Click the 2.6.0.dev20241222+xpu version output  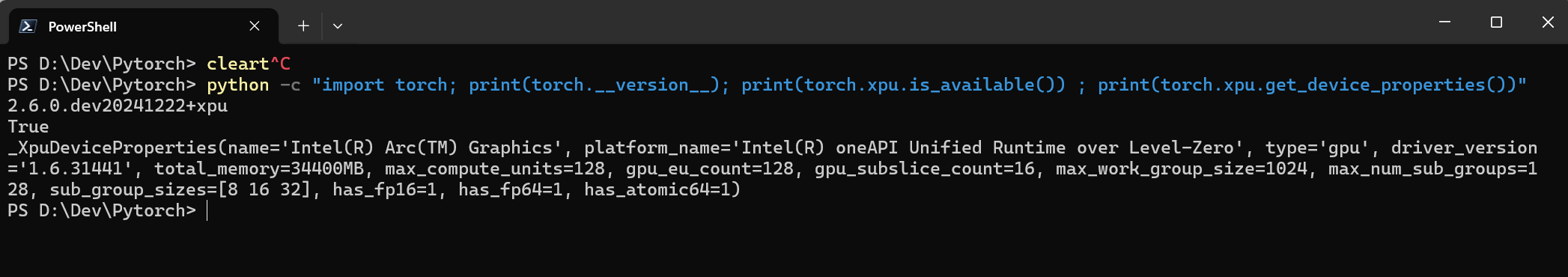pos(118,106)
